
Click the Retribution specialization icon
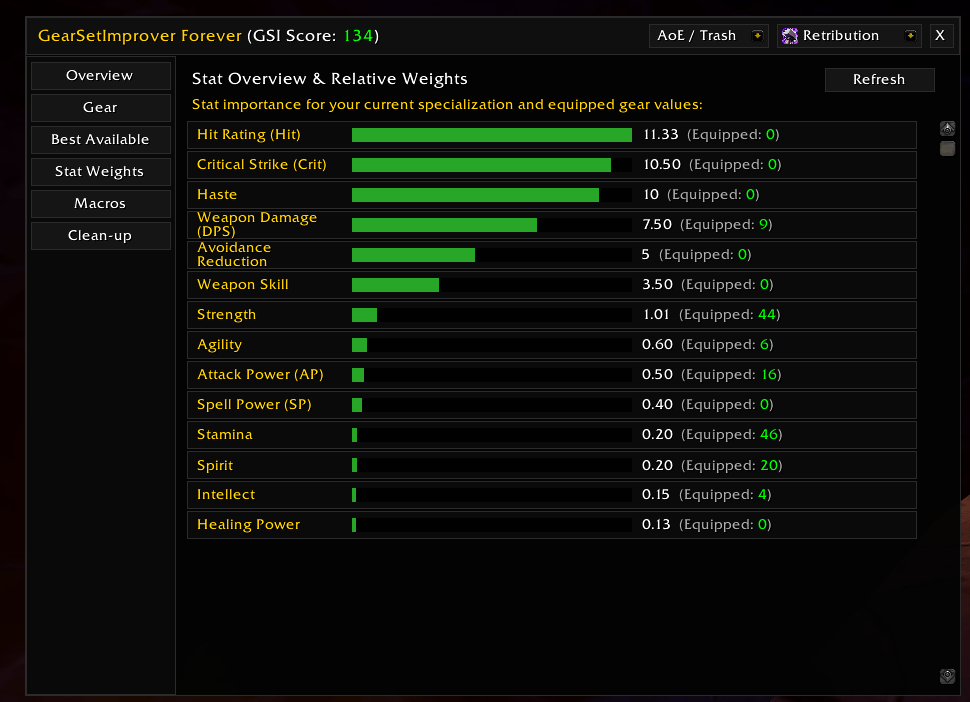789,36
